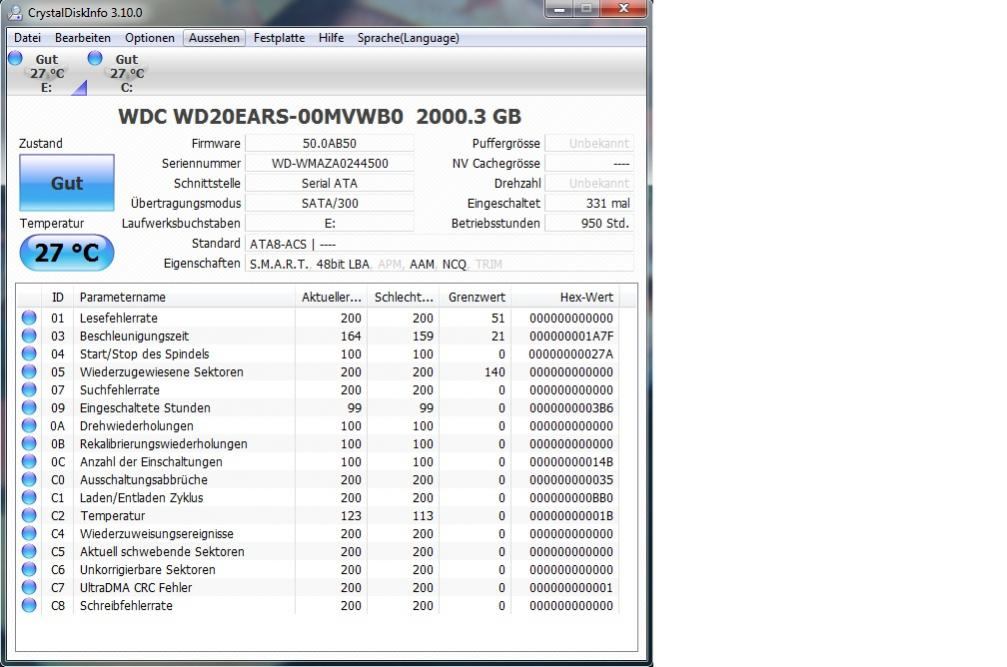Screen dimensions: 1007x667
Task: Click the Standard field ATA8-ACS
Action: coord(439,243)
